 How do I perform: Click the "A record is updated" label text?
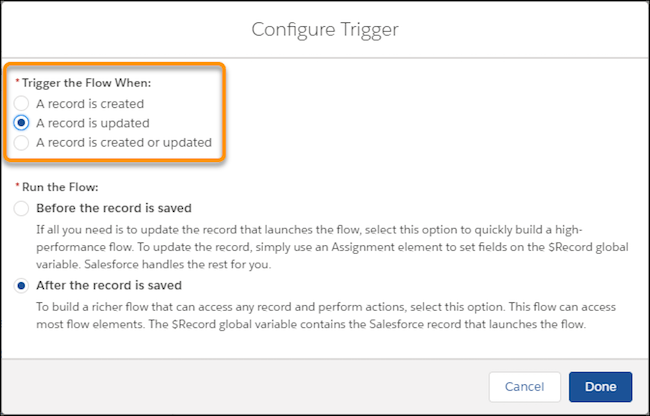pos(93,123)
